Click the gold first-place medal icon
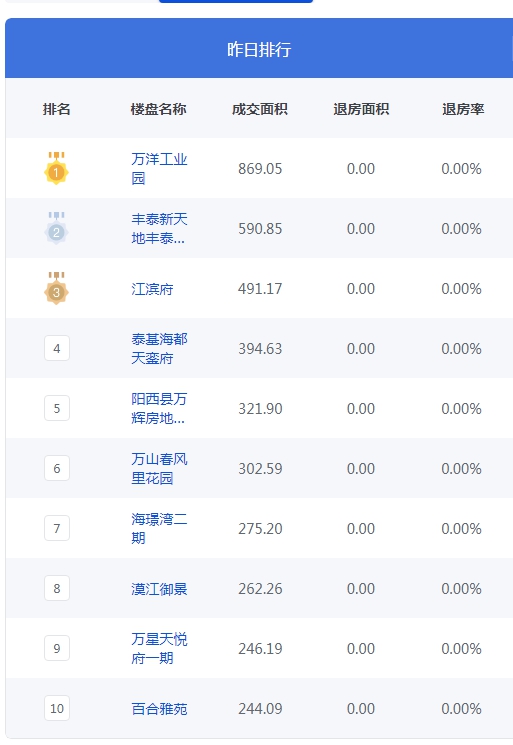 57,168
